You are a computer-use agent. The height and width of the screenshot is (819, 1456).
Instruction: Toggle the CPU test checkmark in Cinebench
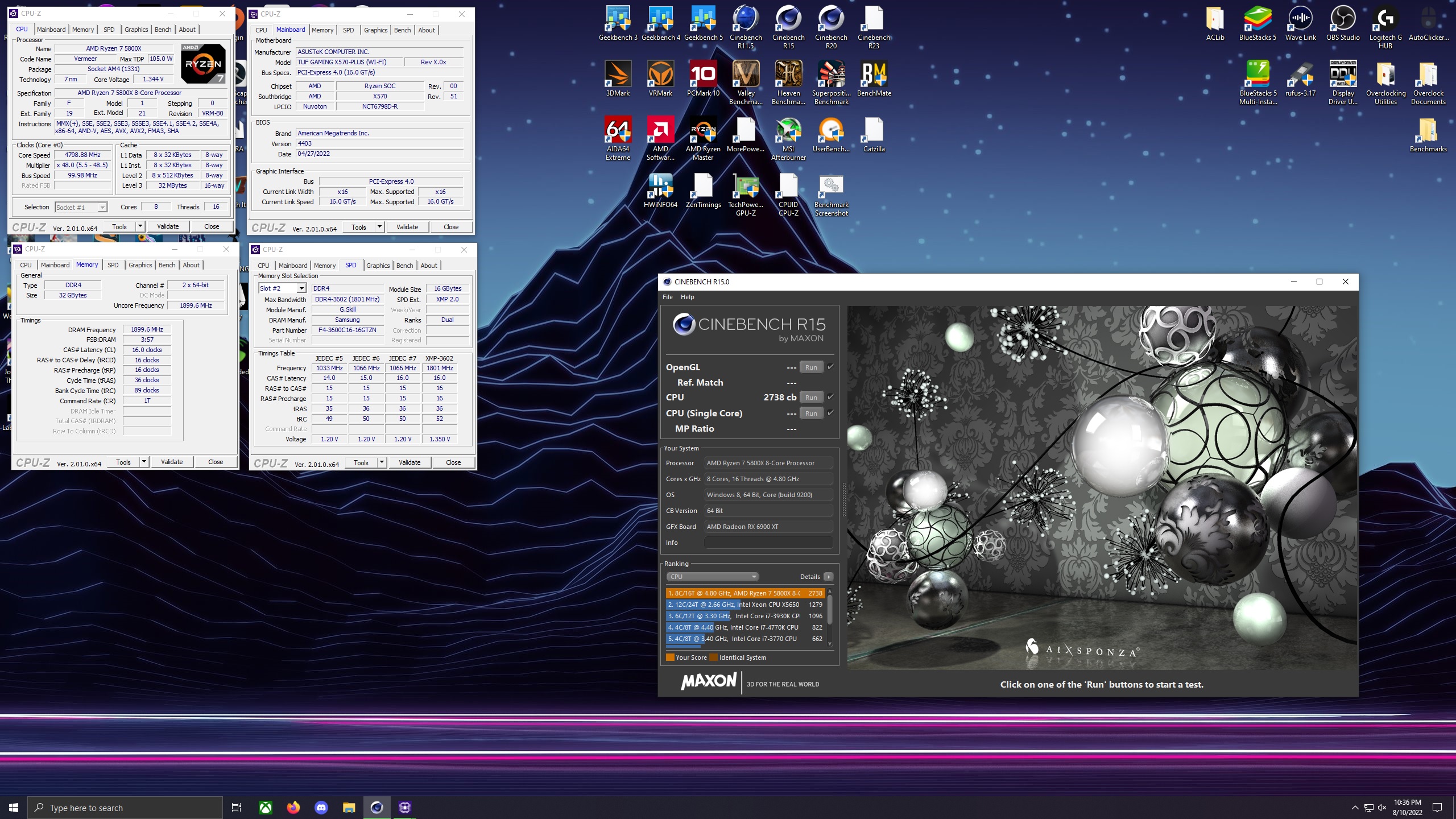830,397
